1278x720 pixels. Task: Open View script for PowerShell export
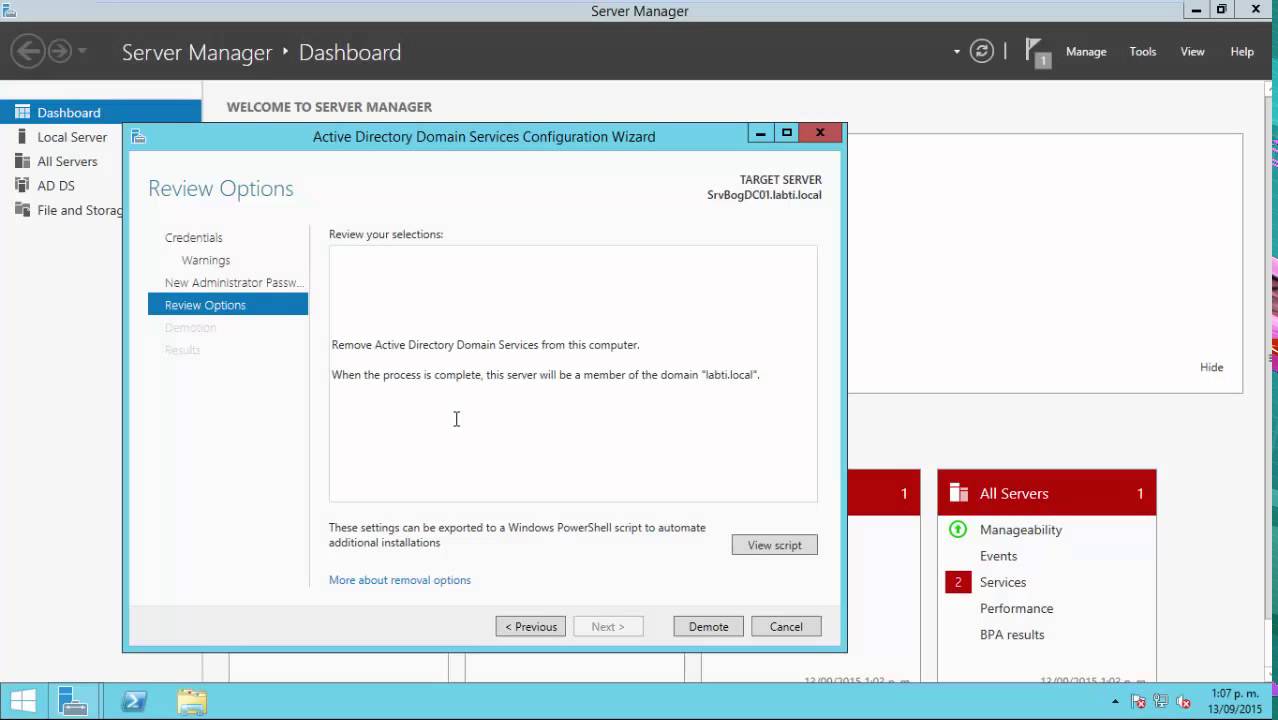[x=774, y=545]
